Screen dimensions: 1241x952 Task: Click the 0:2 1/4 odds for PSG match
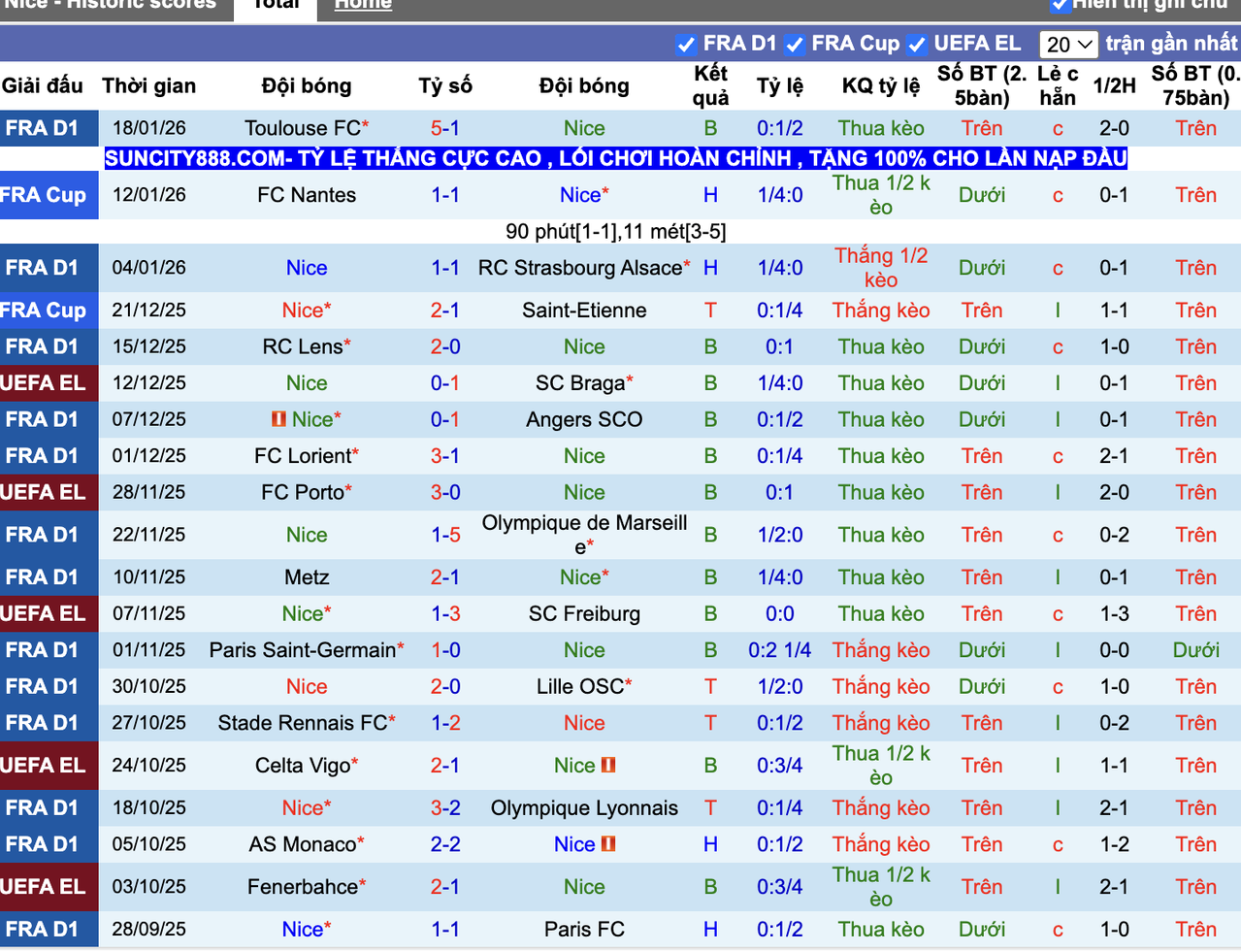[x=779, y=650]
